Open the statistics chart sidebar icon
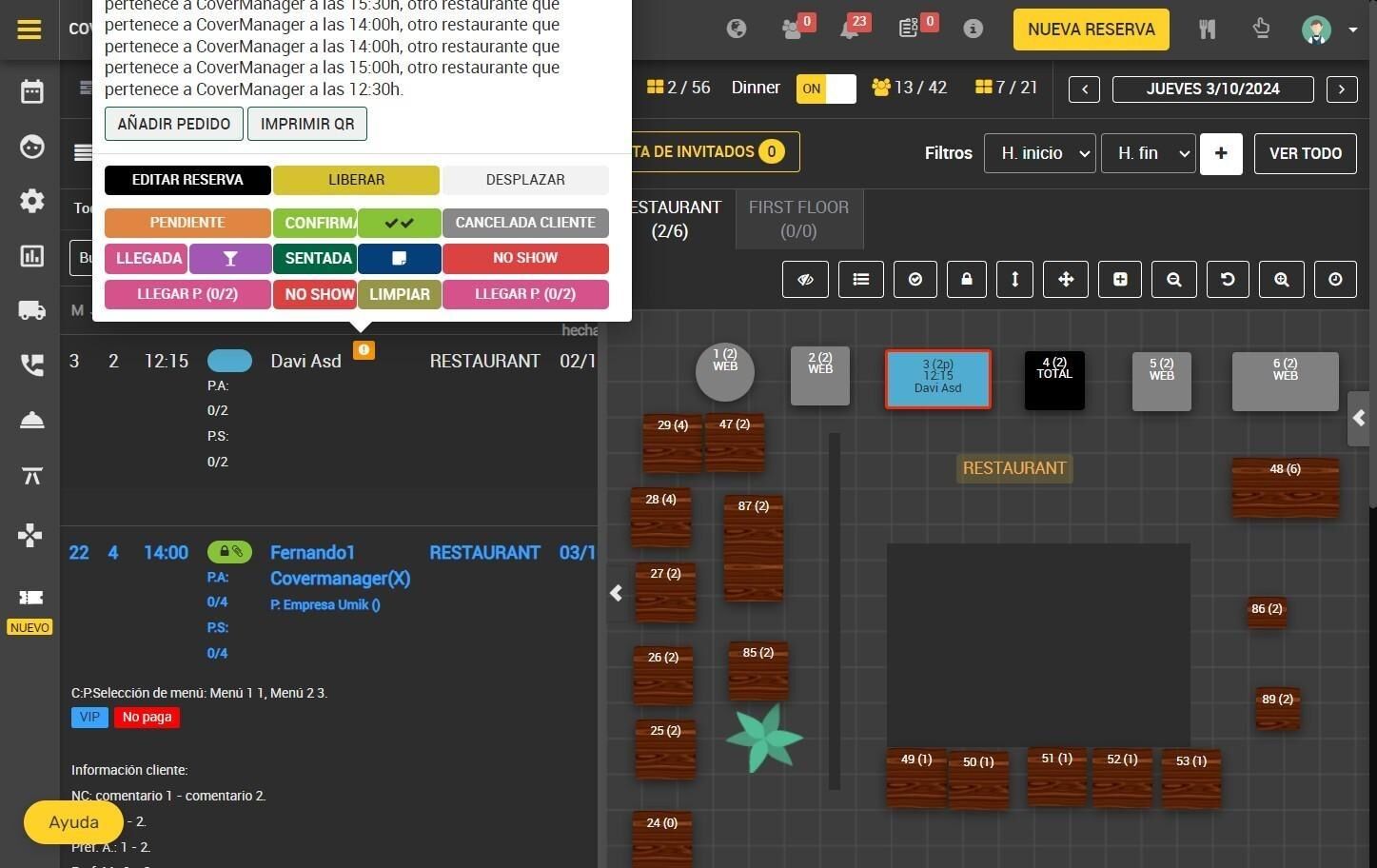Viewport: 1377px width, 868px height. (31, 256)
